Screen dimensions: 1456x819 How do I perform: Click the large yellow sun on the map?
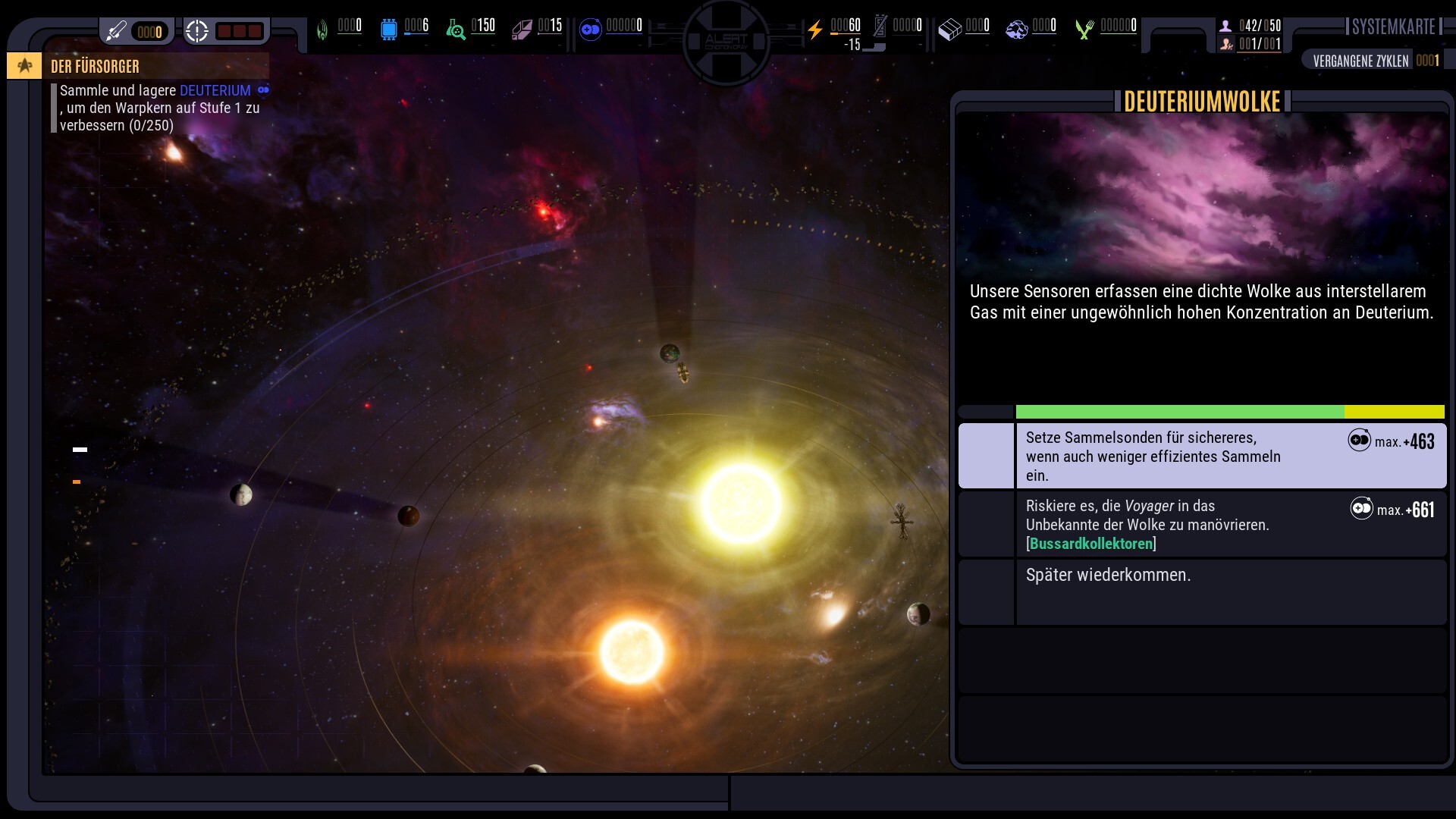coord(741,503)
